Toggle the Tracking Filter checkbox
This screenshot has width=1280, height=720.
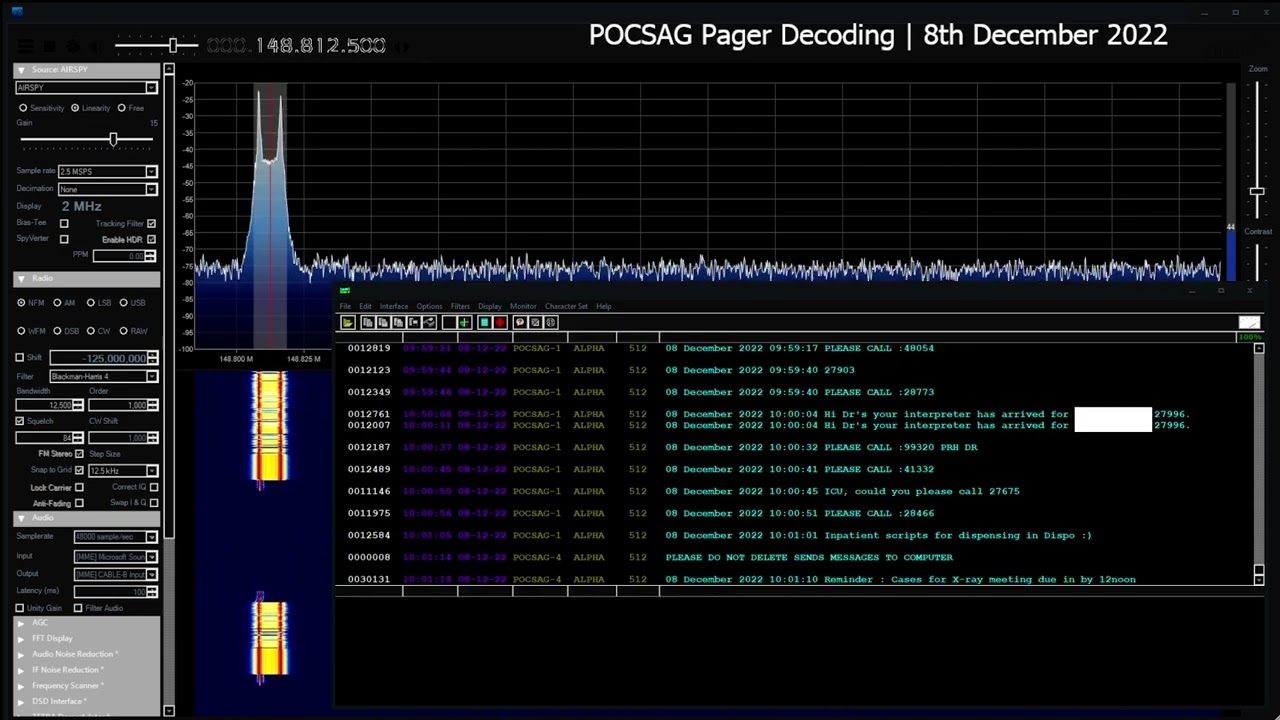[152, 223]
